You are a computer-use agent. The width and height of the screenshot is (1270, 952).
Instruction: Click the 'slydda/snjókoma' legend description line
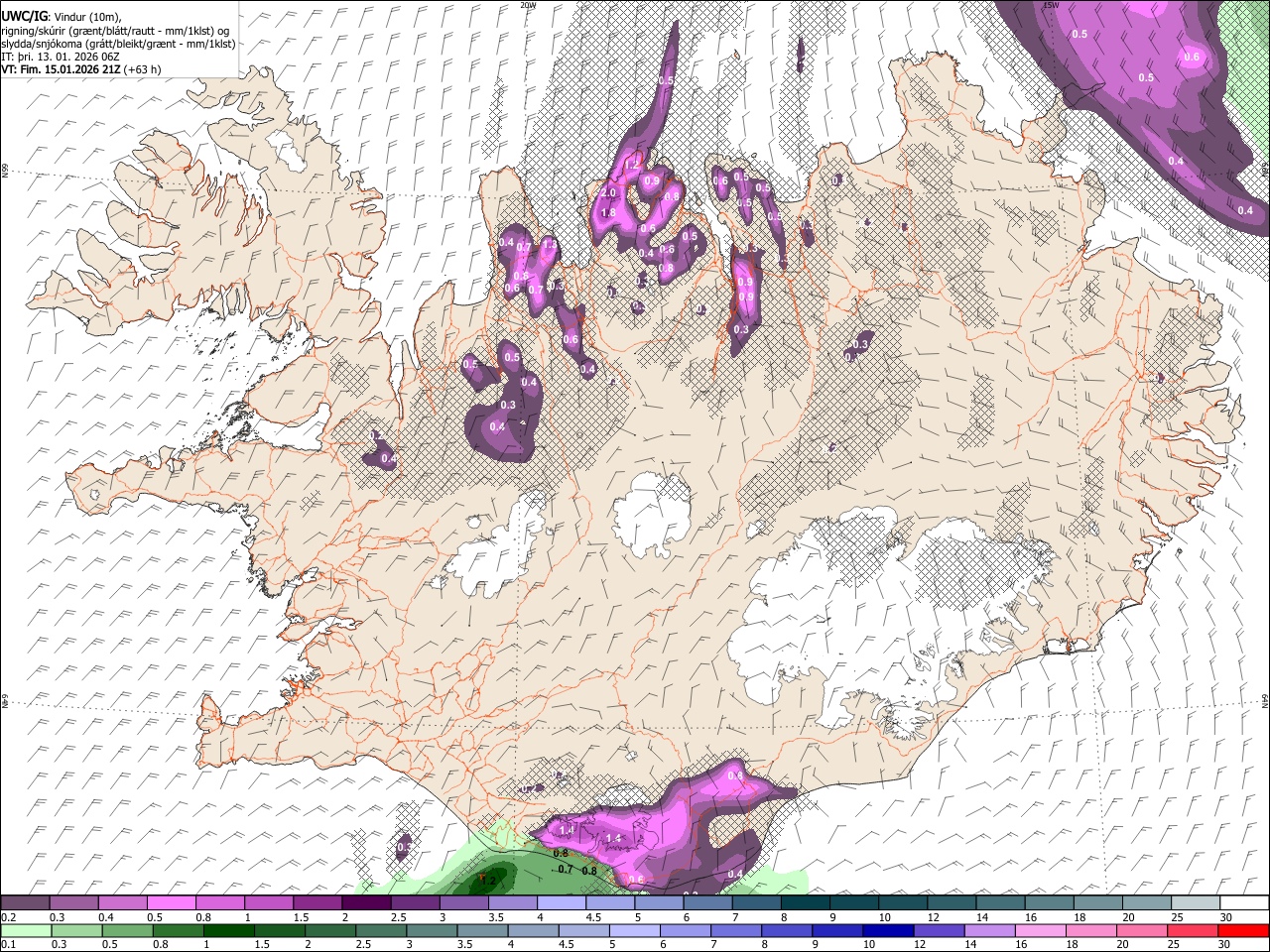point(117,44)
